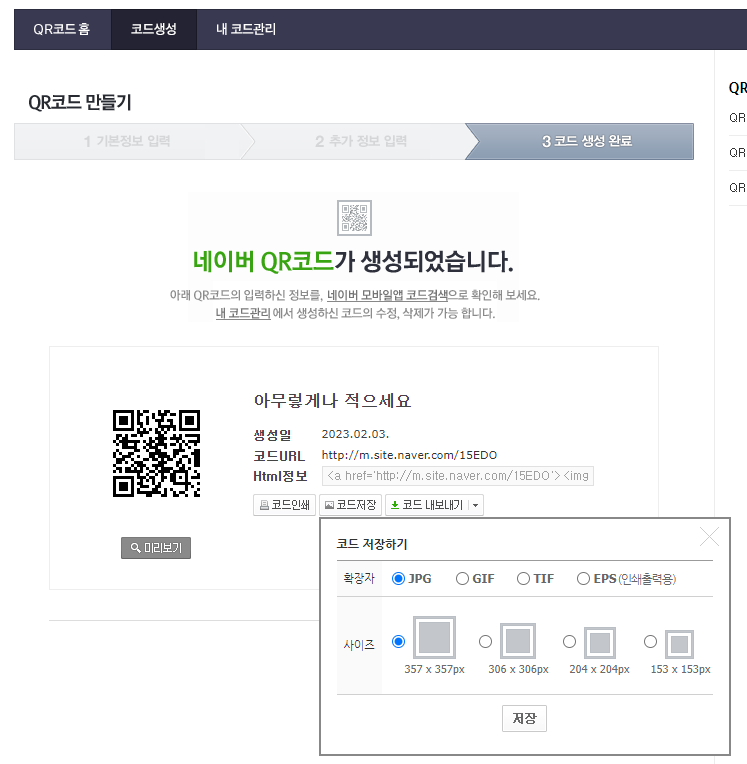Select the GIF extension radio button

[x=462, y=579]
